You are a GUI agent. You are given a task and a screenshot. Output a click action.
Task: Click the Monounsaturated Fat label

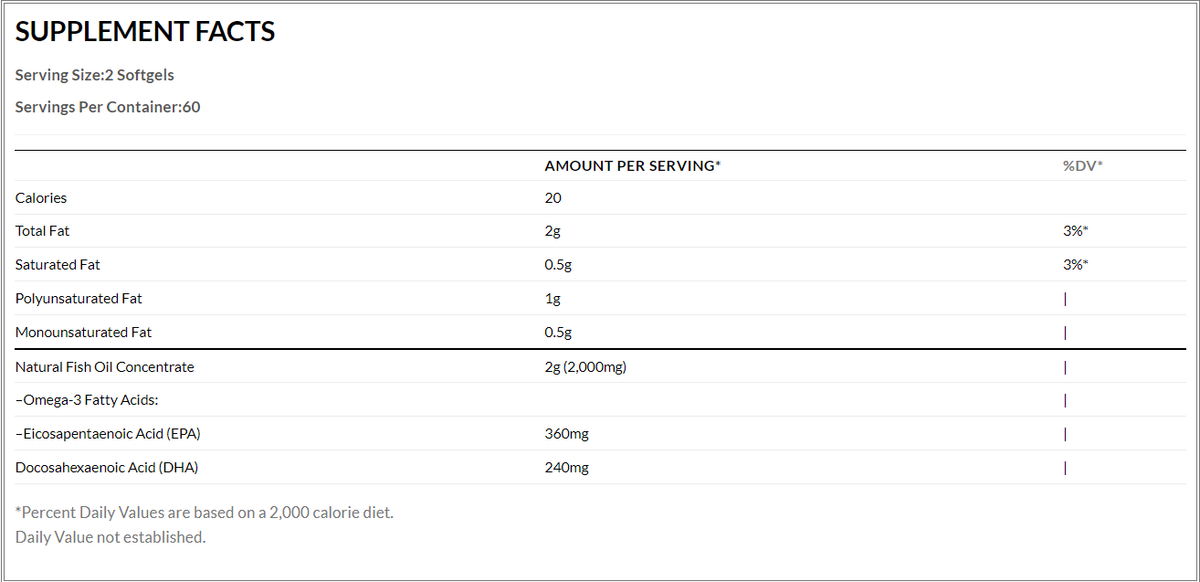click(84, 332)
